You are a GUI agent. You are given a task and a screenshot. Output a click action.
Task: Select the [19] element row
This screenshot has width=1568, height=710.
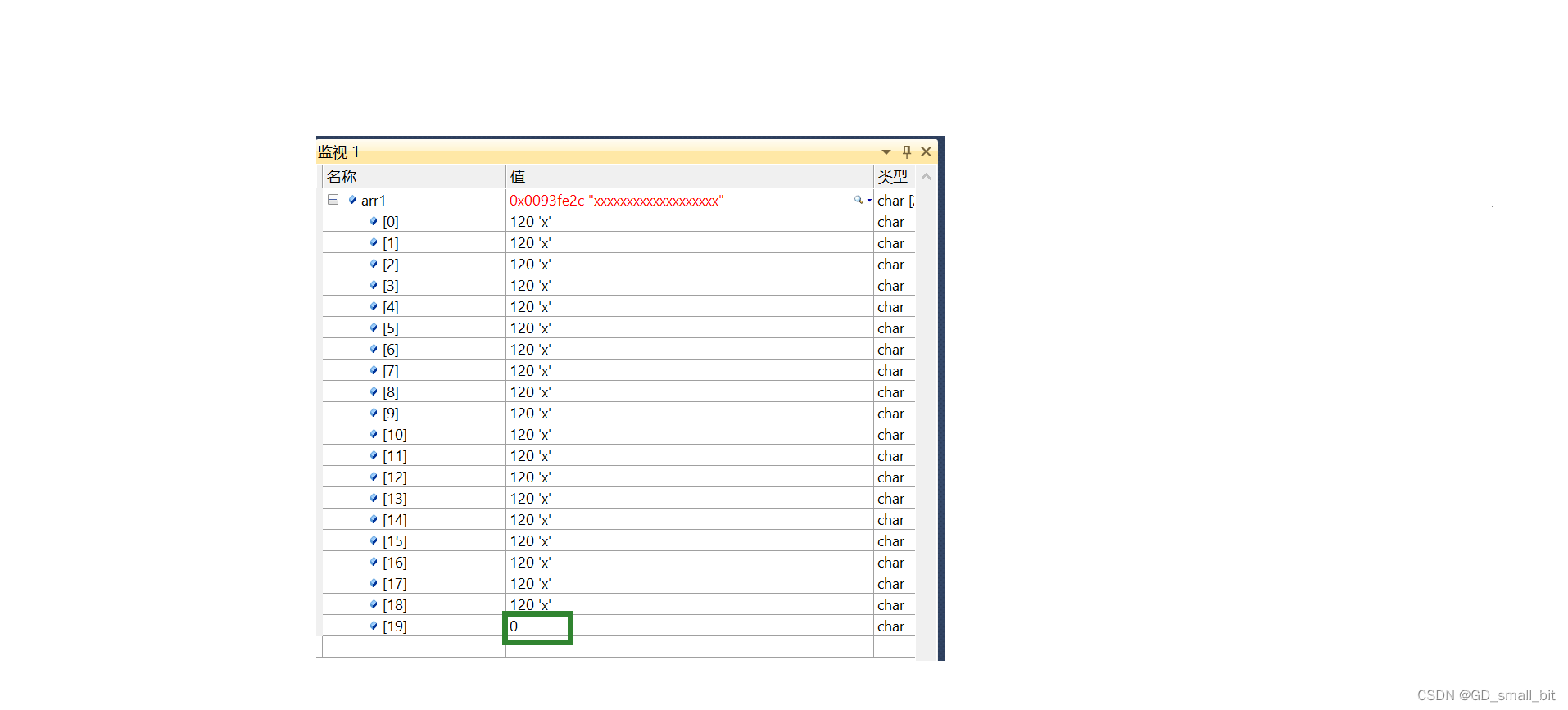click(619, 626)
